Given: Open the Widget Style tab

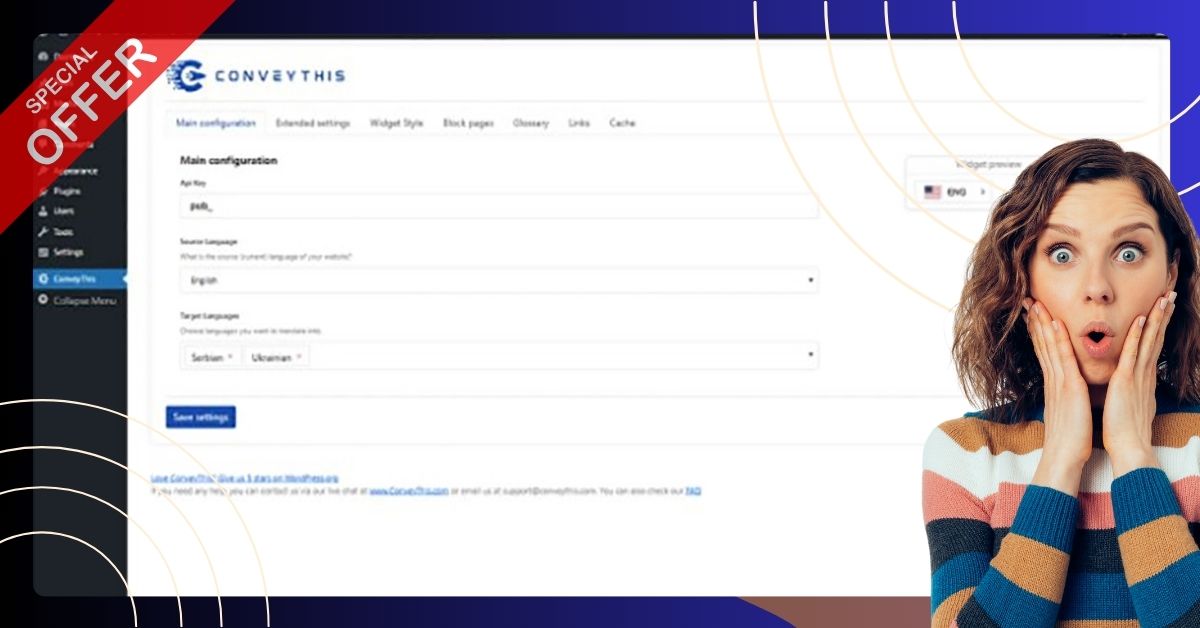Looking at the screenshot, I should [x=396, y=123].
